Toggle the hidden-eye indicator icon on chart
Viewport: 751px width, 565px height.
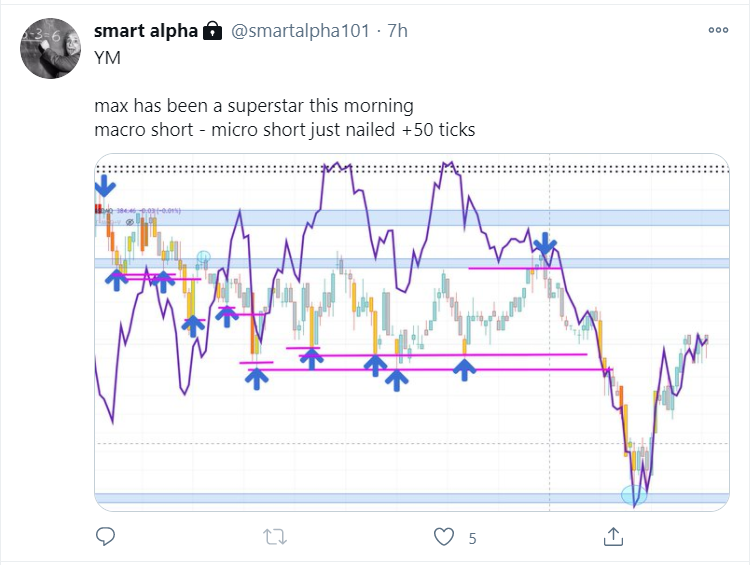[128, 223]
